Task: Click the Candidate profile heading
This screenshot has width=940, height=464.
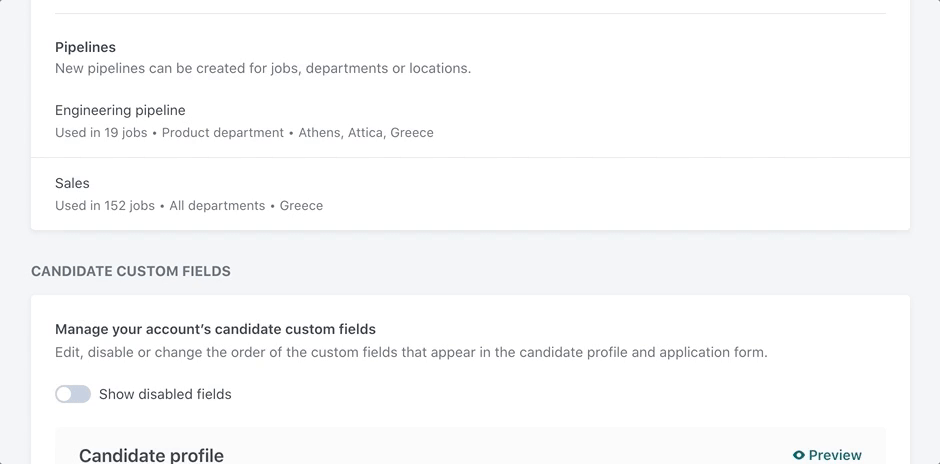Action: point(151,455)
